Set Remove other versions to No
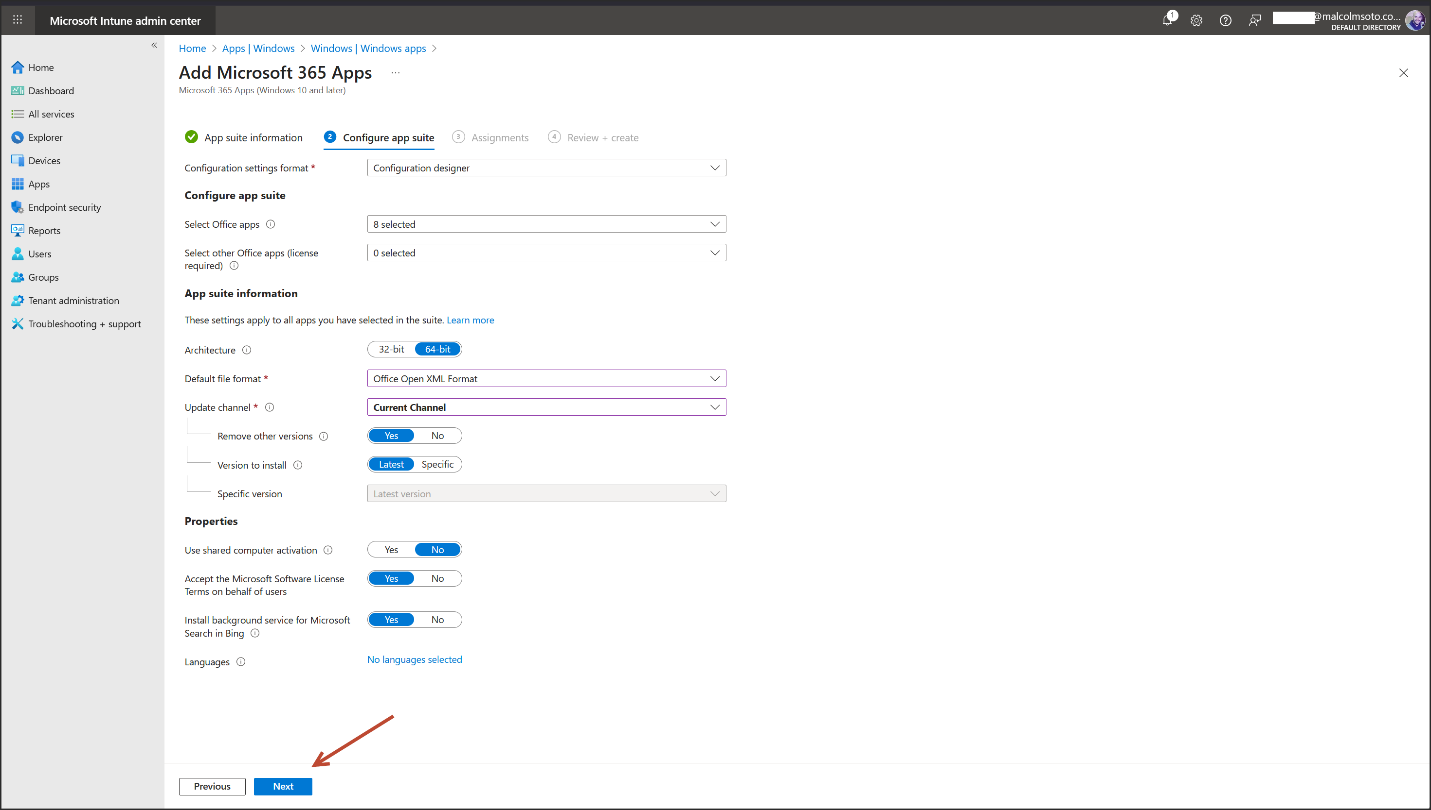1431x810 pixels. (x=437, y=436)
